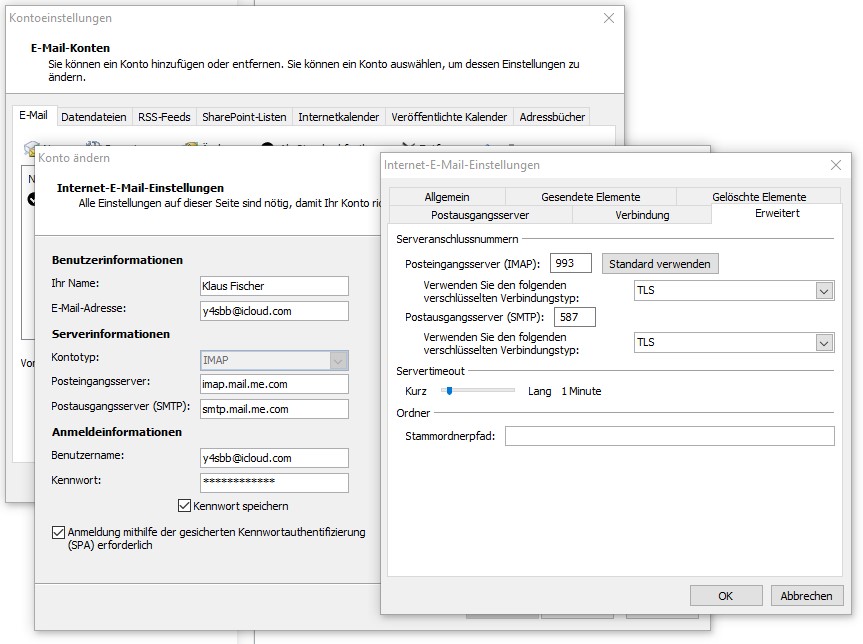Image resolution: width=863 pixels, height=644 pixels.
Task: Switch to the Datendateien tab
Action: pyautogui.click(x=94, y=117)
